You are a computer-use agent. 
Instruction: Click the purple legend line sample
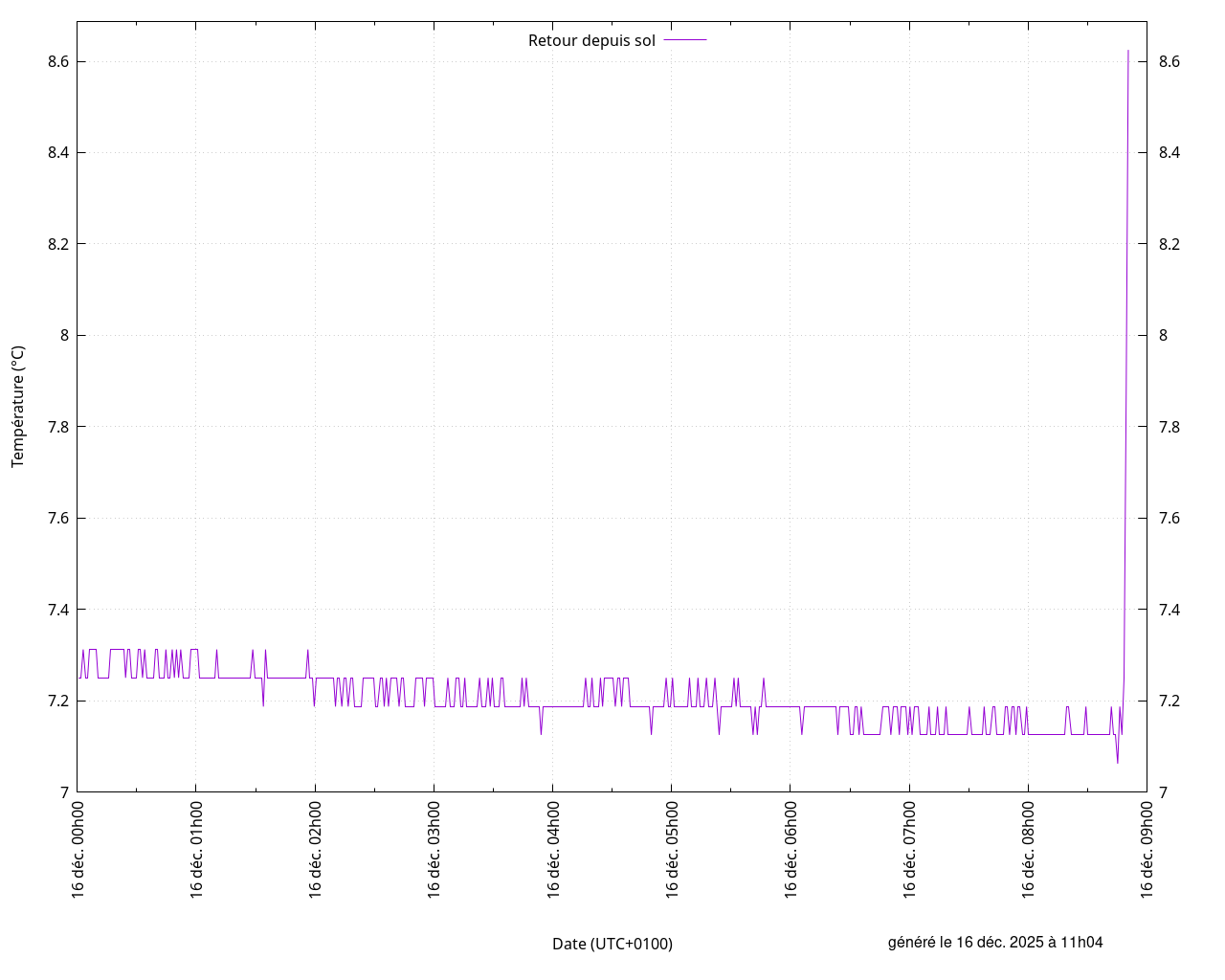(685, 40)
